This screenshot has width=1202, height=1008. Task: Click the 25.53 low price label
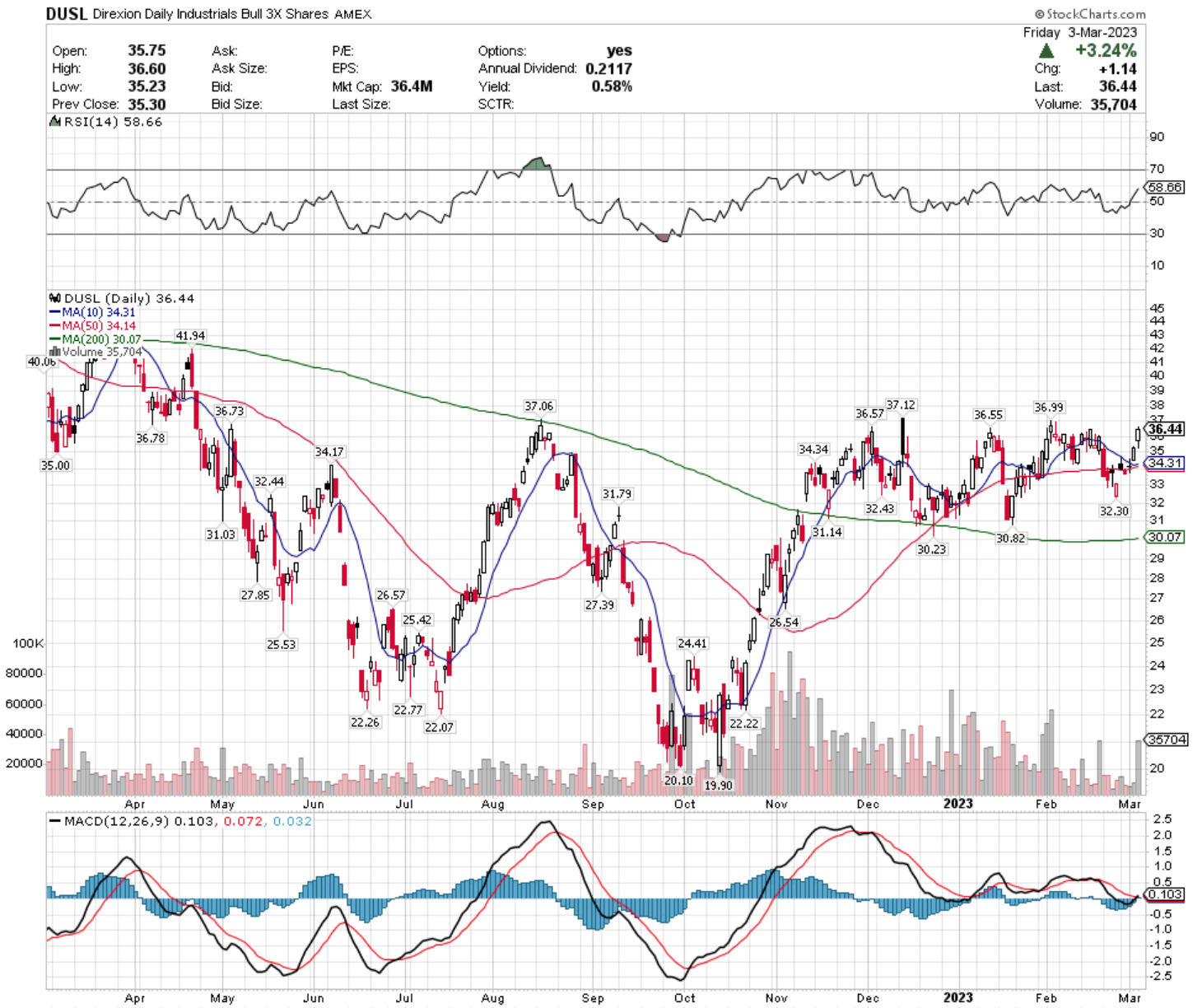[281, 644]
